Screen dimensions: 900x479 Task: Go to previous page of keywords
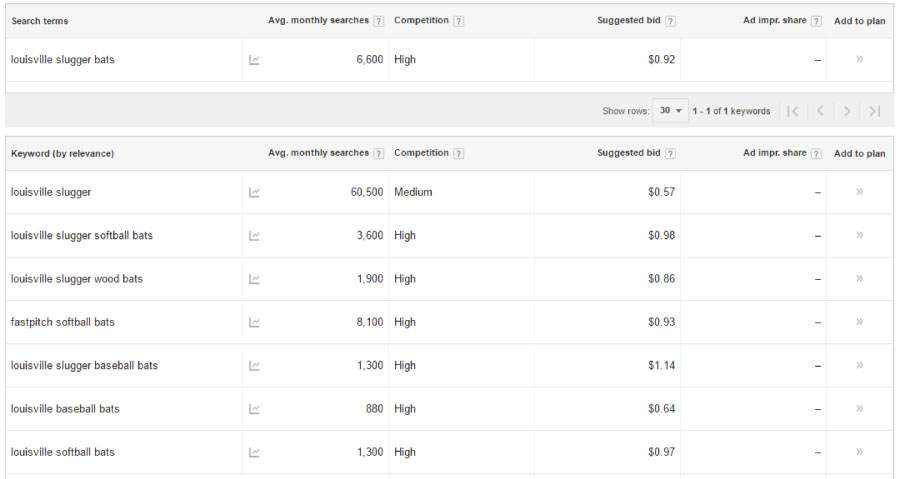820,111
